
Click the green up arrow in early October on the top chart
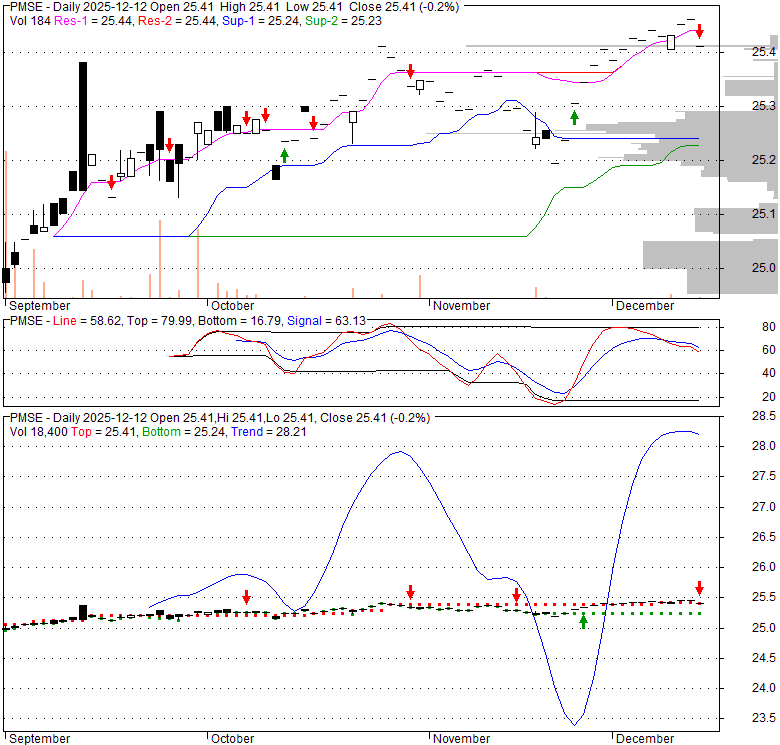coord(285,154)
